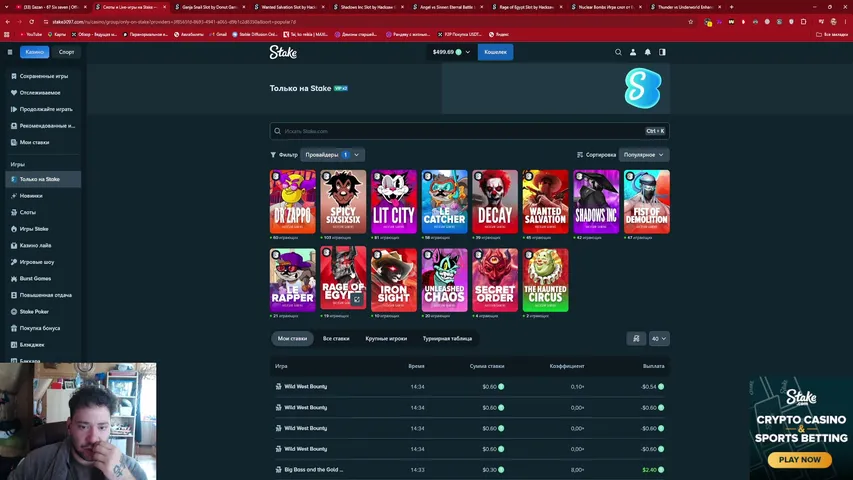Select Все ставки tab
853x480 pixels.
[x=336, y=339]
